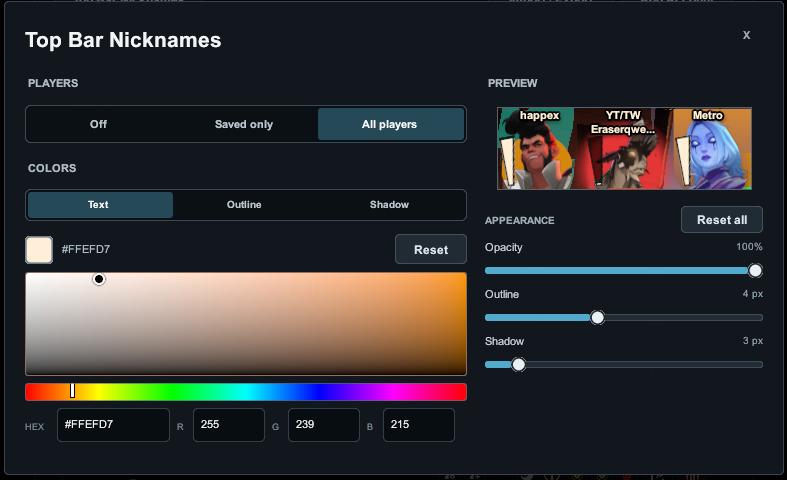Click the #FFEFD7 label beside swatch
787x480 pixels.
[x=86, y=250]
